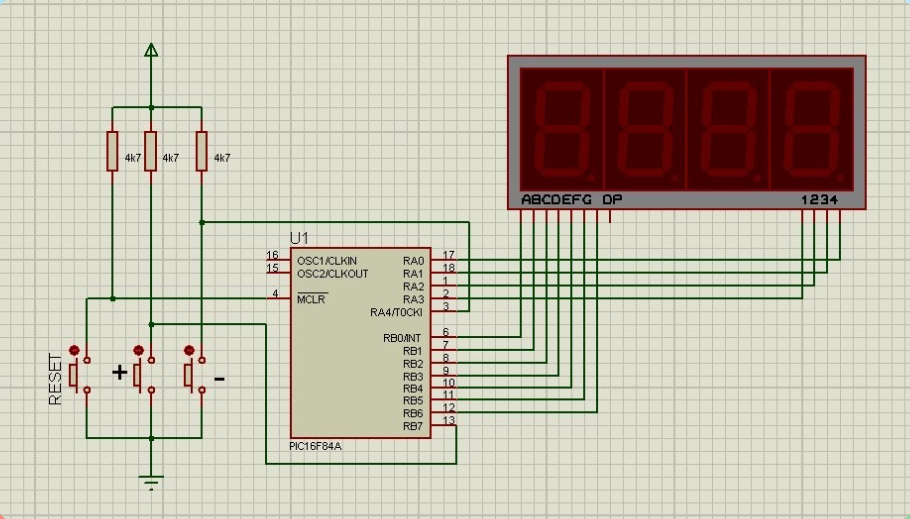
Task: Select the U1 component reference label
Action: 299,238
